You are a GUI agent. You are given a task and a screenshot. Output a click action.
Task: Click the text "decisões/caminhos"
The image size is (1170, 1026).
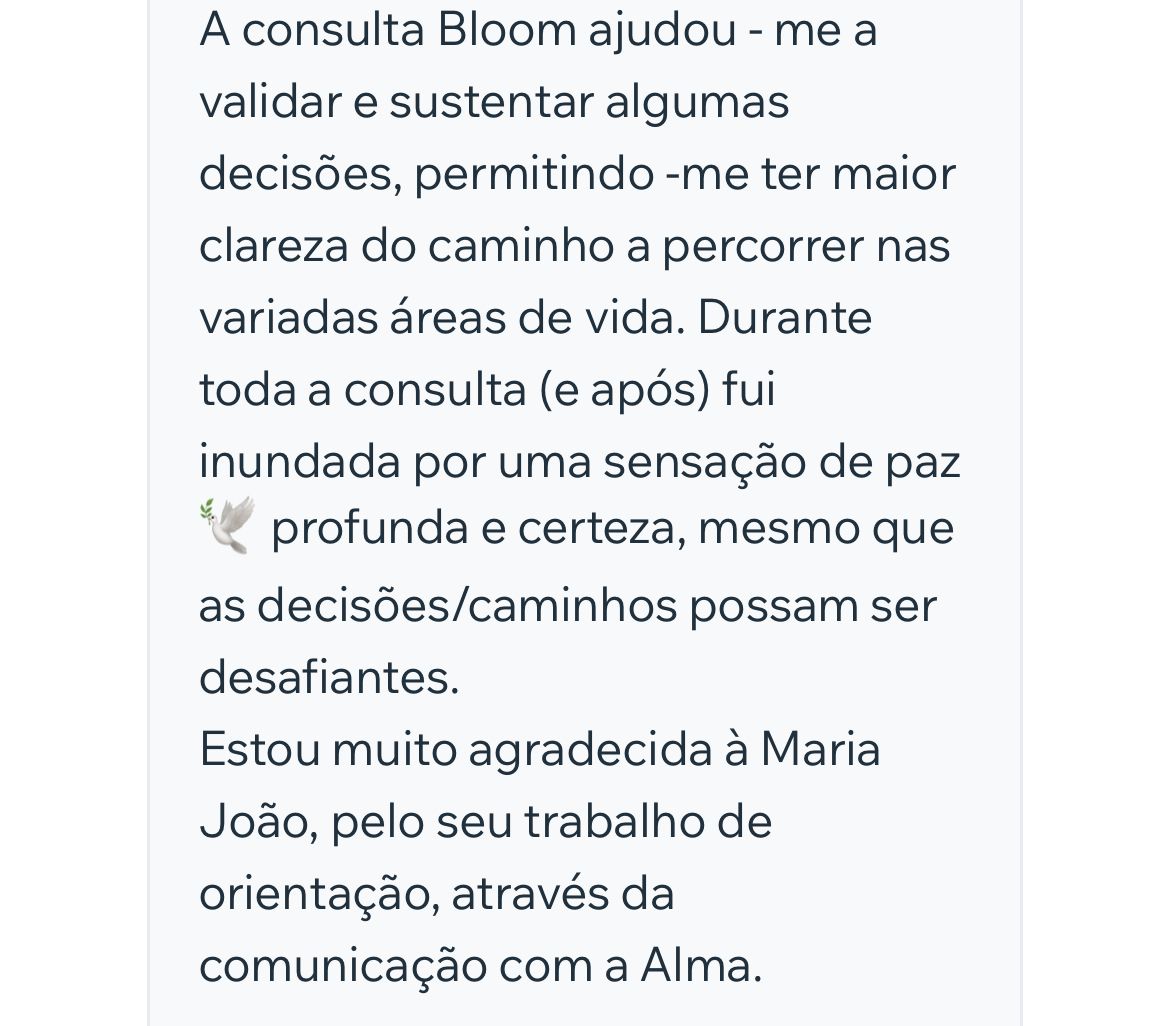tap(466, 605)
